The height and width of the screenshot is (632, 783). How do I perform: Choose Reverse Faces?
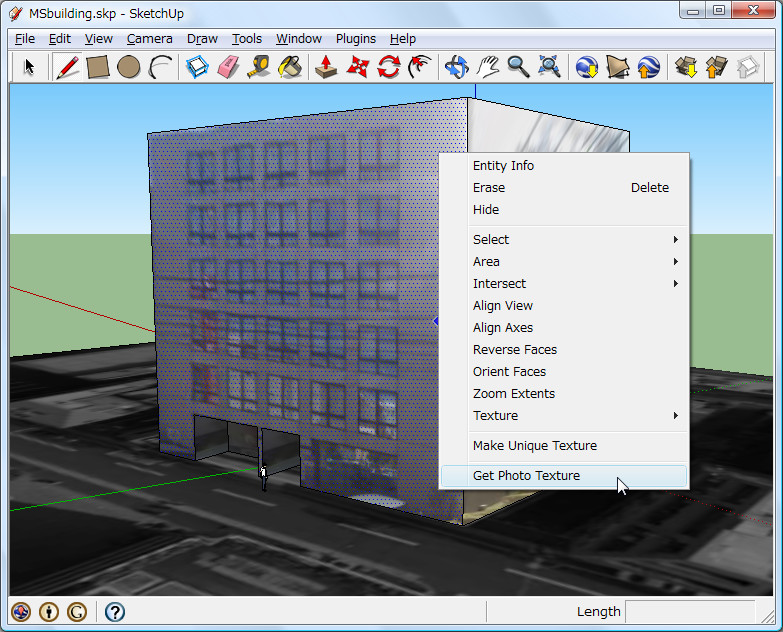(563, 349)
